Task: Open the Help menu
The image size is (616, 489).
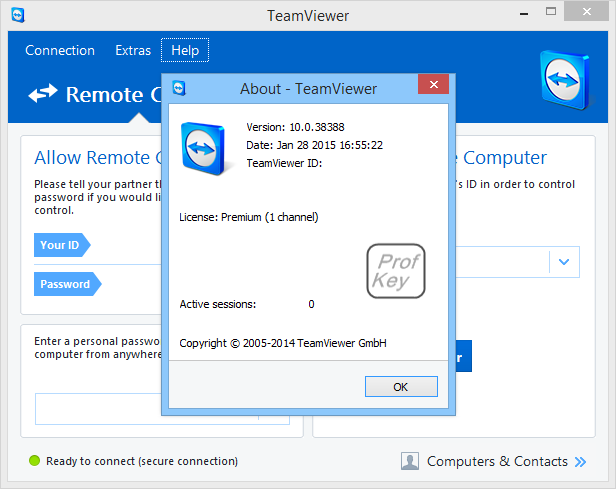Action: point(185,50)
